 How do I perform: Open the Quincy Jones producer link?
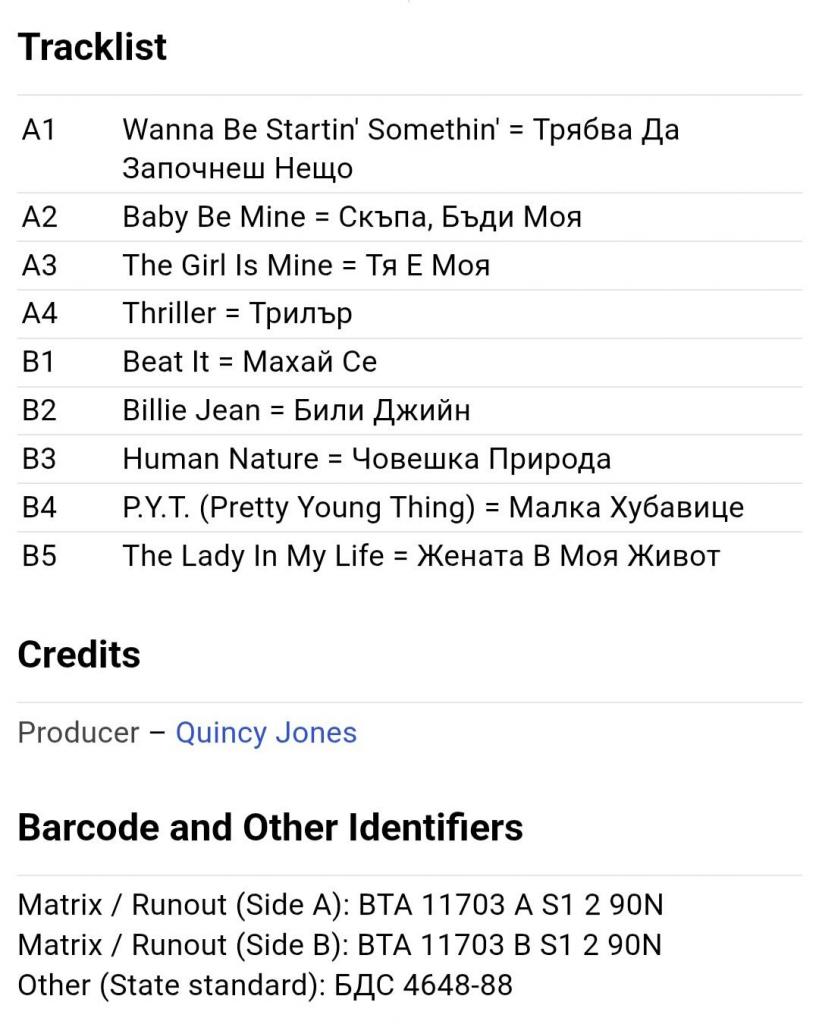pos(266,733)
